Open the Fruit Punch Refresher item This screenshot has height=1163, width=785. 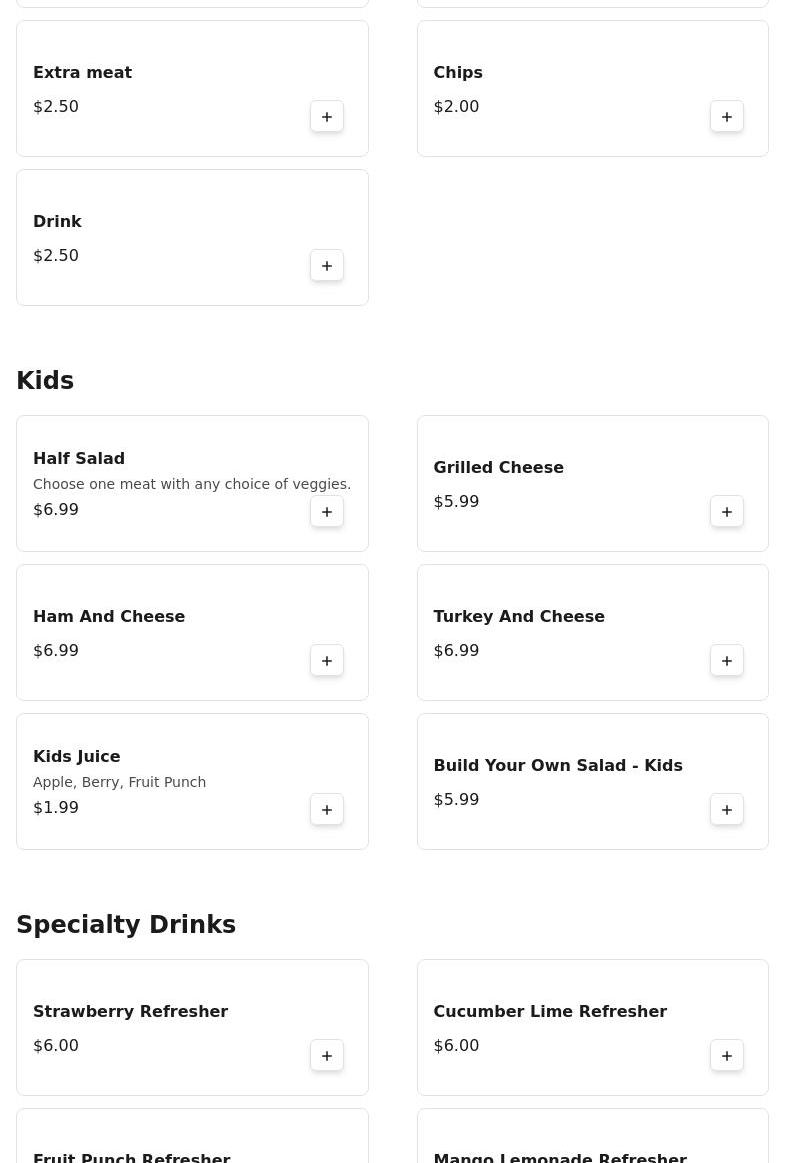pyautogui.click(x=132, y=1157)
